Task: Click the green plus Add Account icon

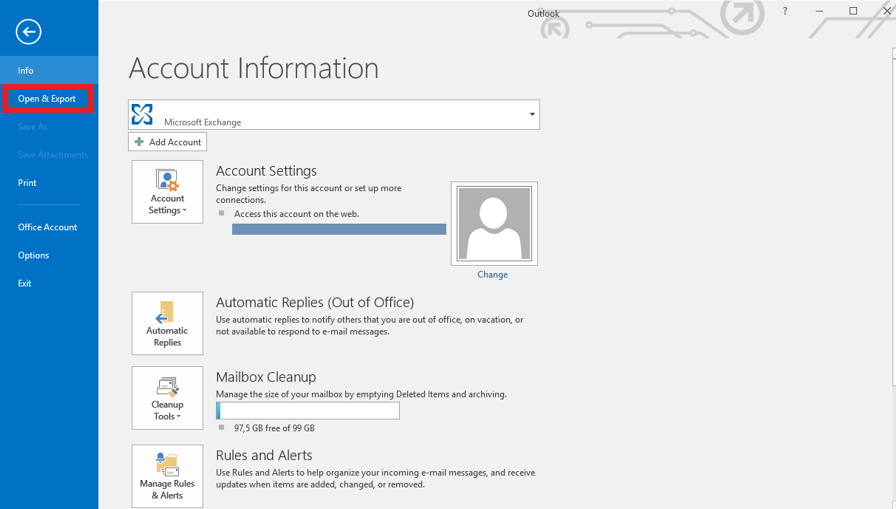Action: [x=139, y=142]
